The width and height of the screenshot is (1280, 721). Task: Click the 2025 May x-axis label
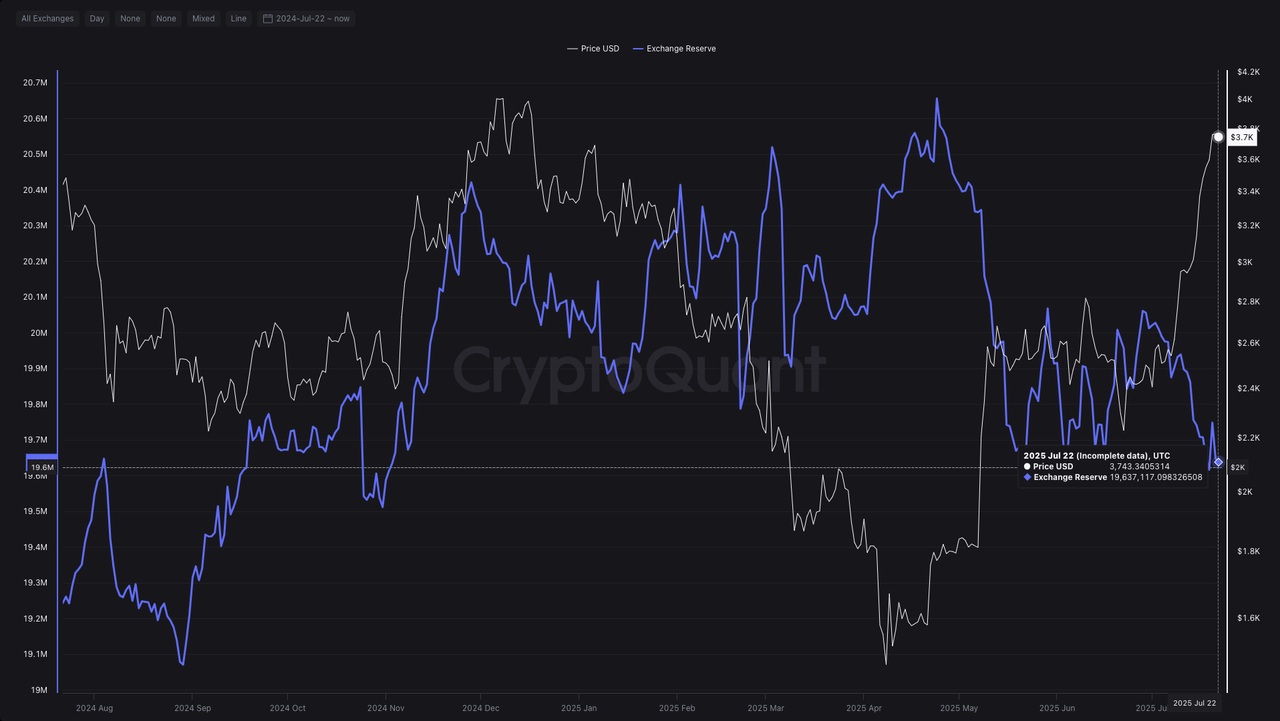[959, 708]
